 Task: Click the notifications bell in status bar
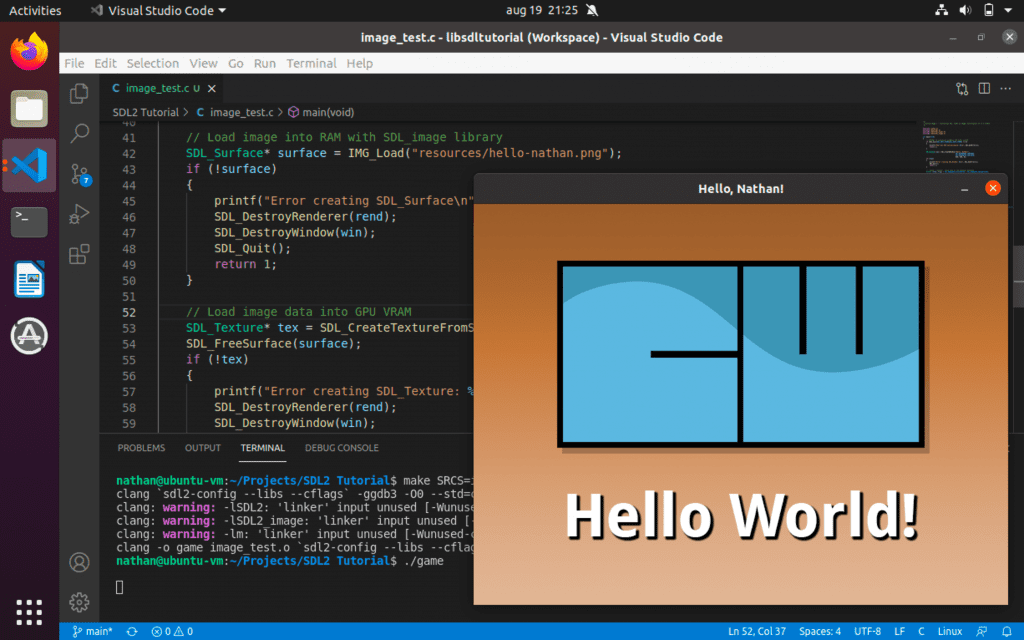coord(1007,631)
